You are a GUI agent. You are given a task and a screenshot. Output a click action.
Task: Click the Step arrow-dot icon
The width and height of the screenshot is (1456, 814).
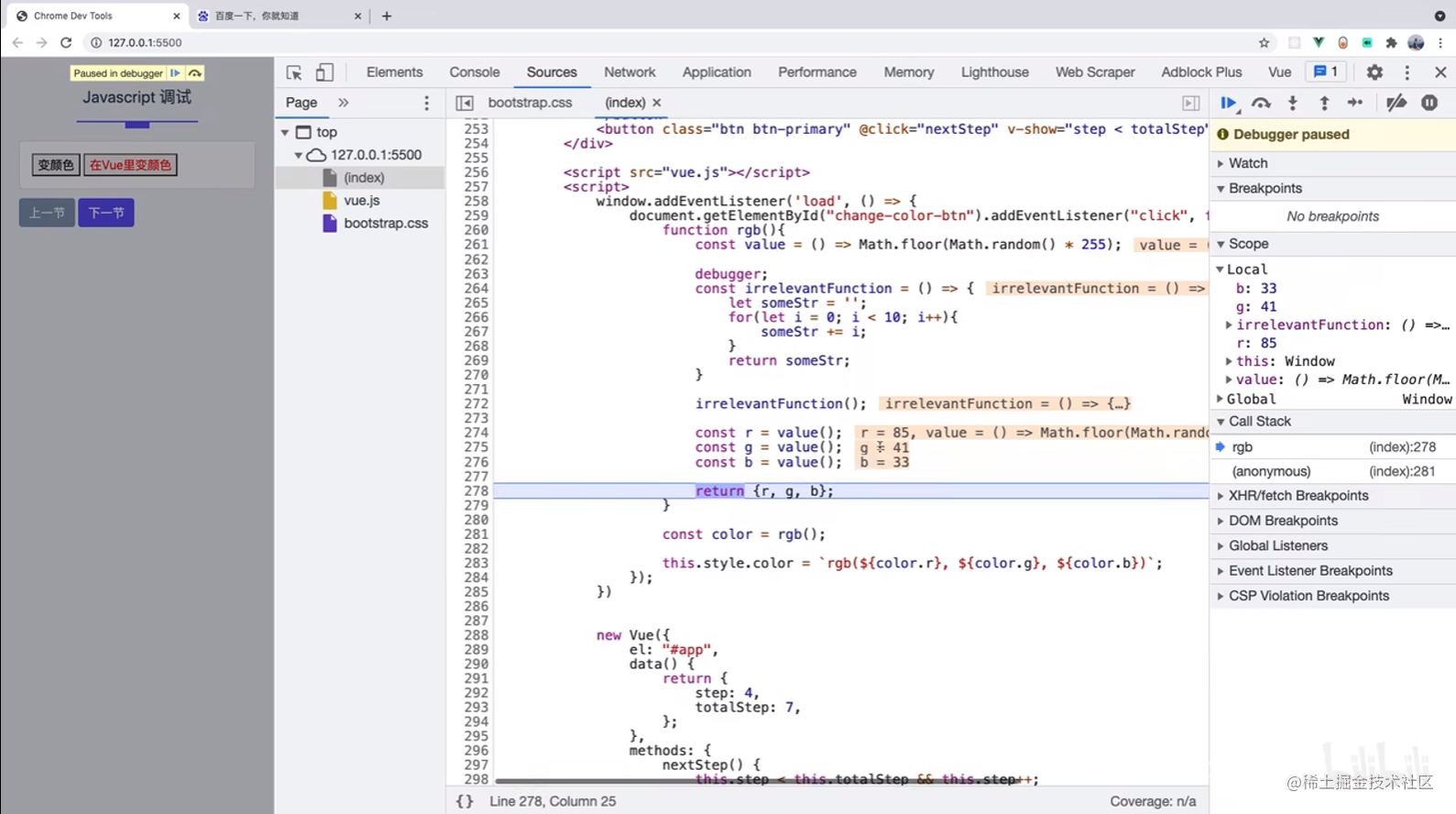click(x=1355, y=103)
